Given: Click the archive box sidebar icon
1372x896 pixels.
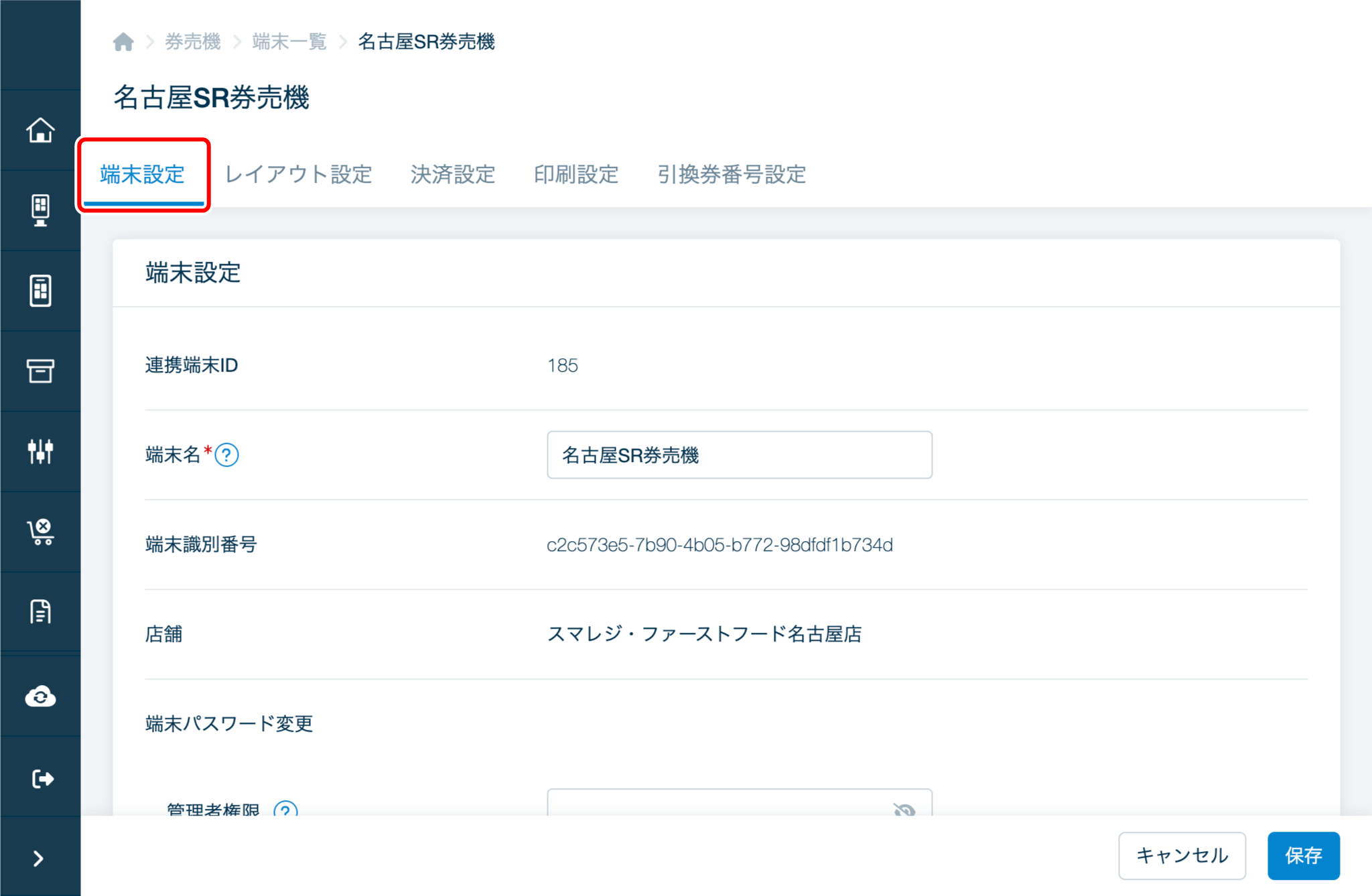Looking at the screenshot, I should click(40, 370).
